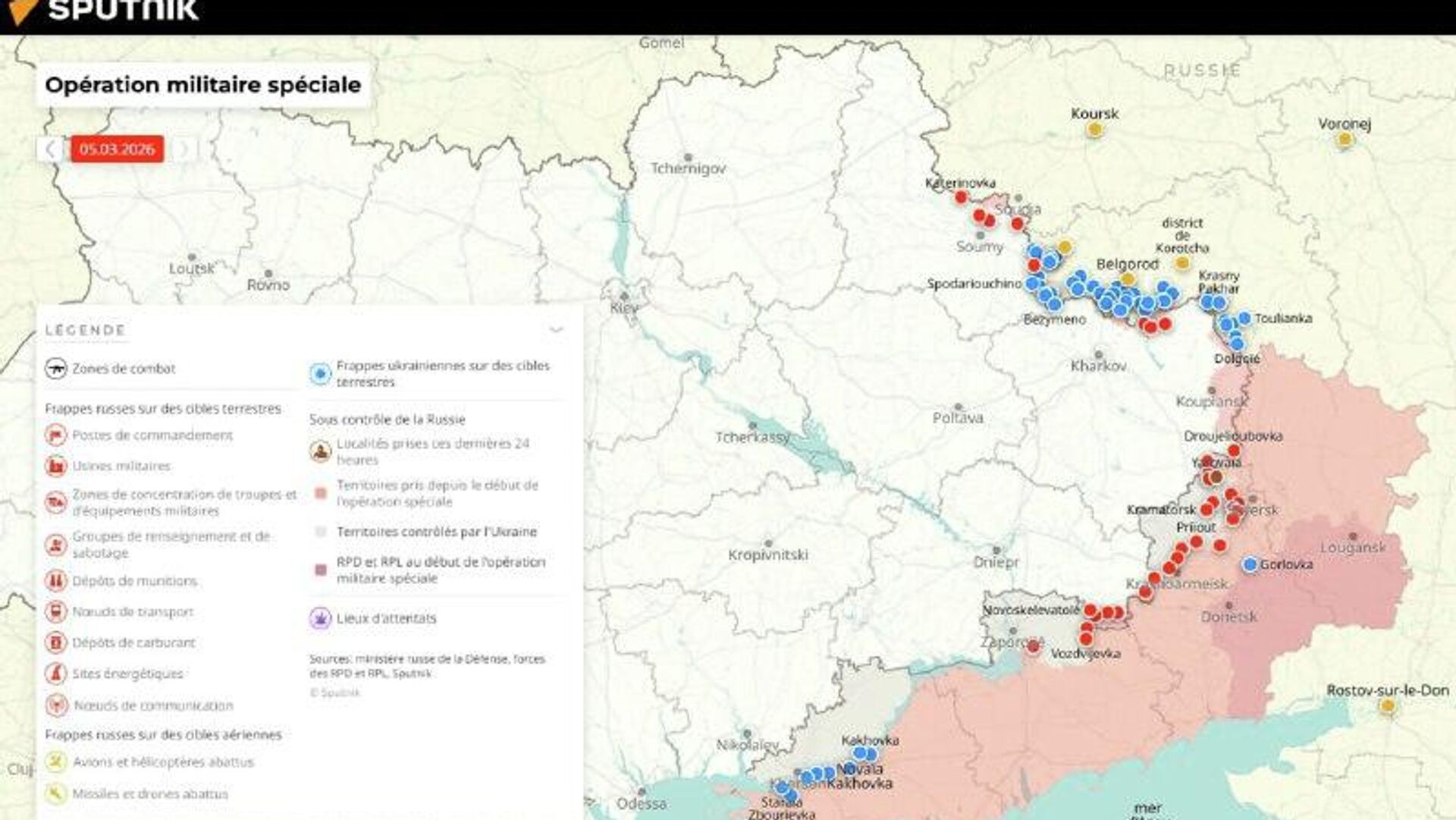Click the Frappes ukrainiennes blue marker icon
This screenshot has width=1456, height=820.
[x=320, y=373]
